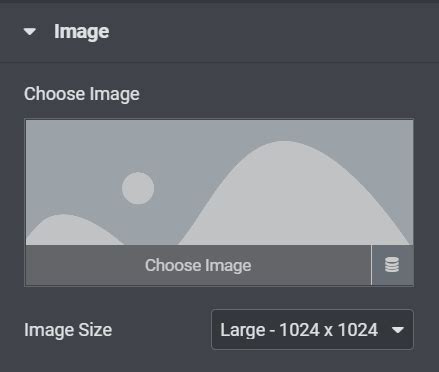439x372 pixels.
Task: Click the Choose Image button bar
Action: pos(198,265)
